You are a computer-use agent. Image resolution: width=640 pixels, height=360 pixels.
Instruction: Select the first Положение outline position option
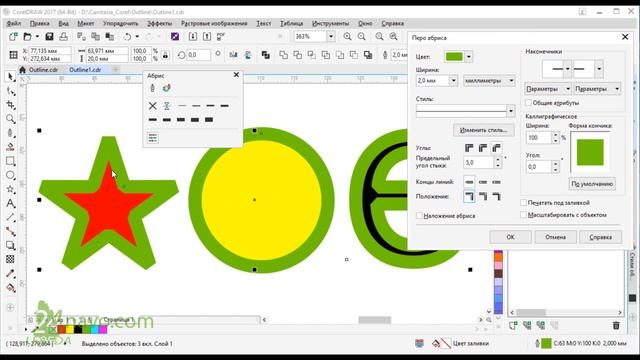click(x=469, y=196)
